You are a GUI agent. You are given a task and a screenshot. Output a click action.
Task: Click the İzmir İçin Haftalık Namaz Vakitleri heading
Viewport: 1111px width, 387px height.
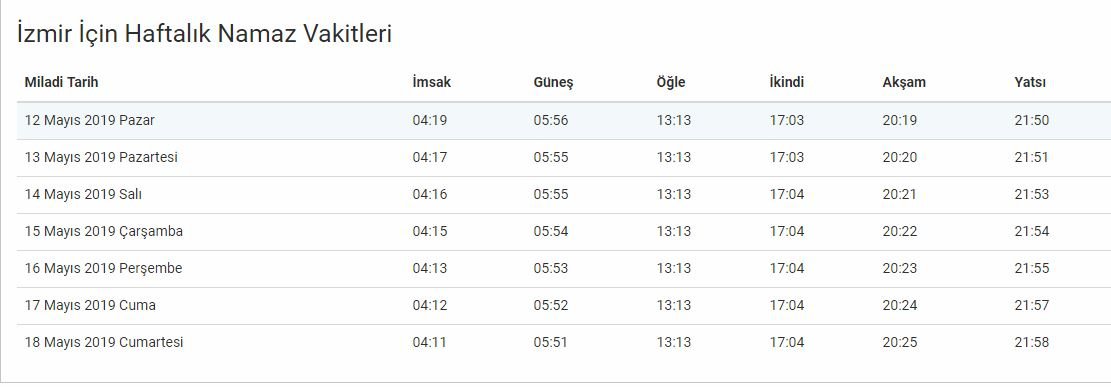click(204, 33)
